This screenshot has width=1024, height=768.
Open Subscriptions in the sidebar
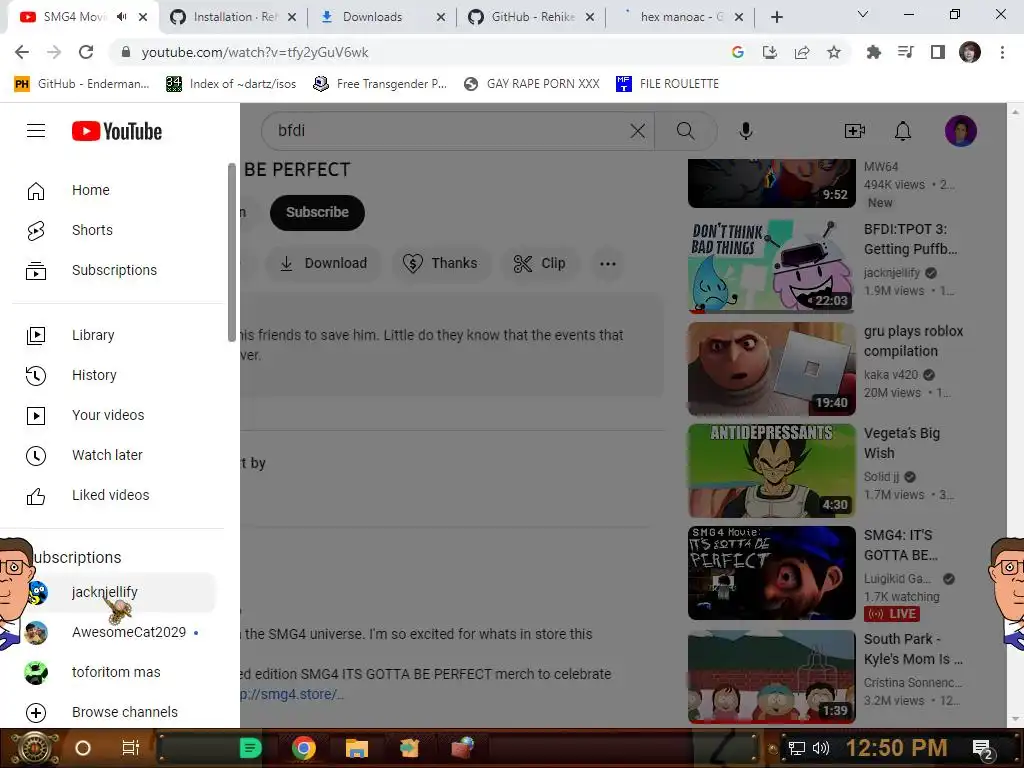pos(118,270)
